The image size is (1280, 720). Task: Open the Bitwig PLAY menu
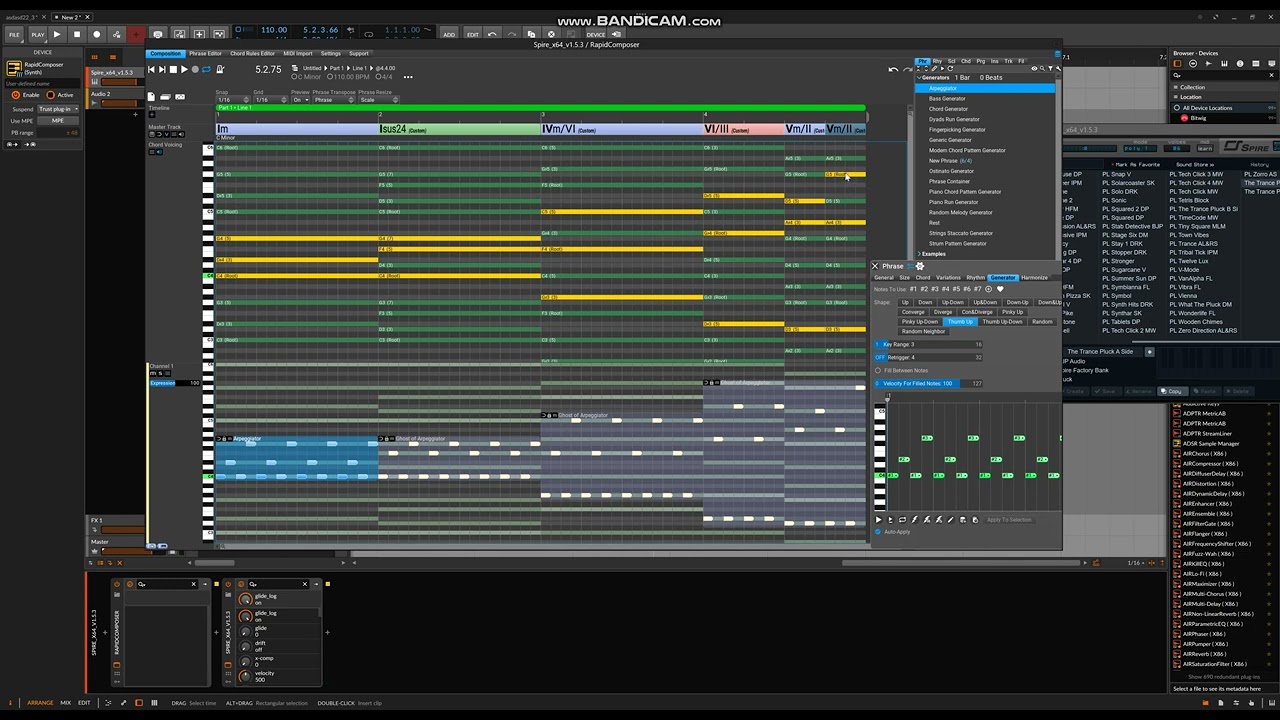37,35
